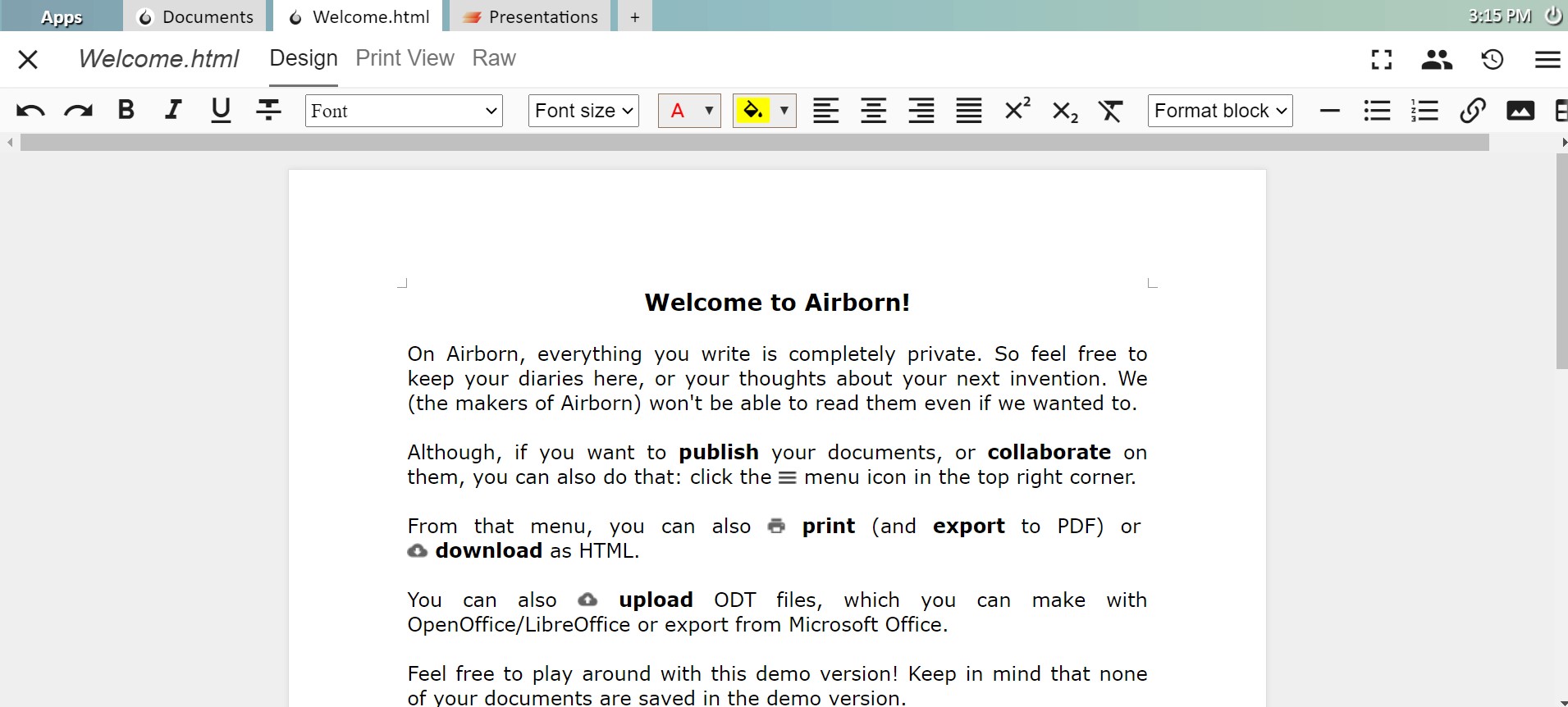Open the Font family dropdown
The image size is (1568, 707).
coord(404,111)
